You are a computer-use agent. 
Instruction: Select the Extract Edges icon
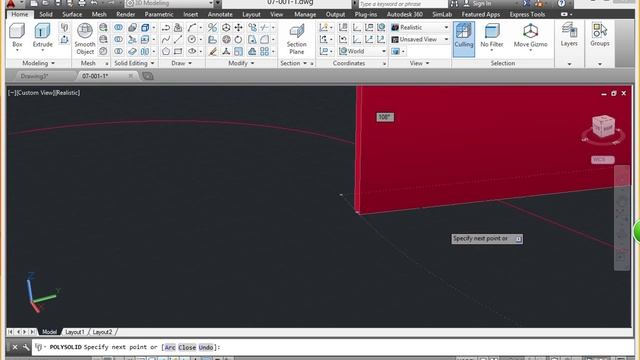pyautogui.click(x=145, y=27)
